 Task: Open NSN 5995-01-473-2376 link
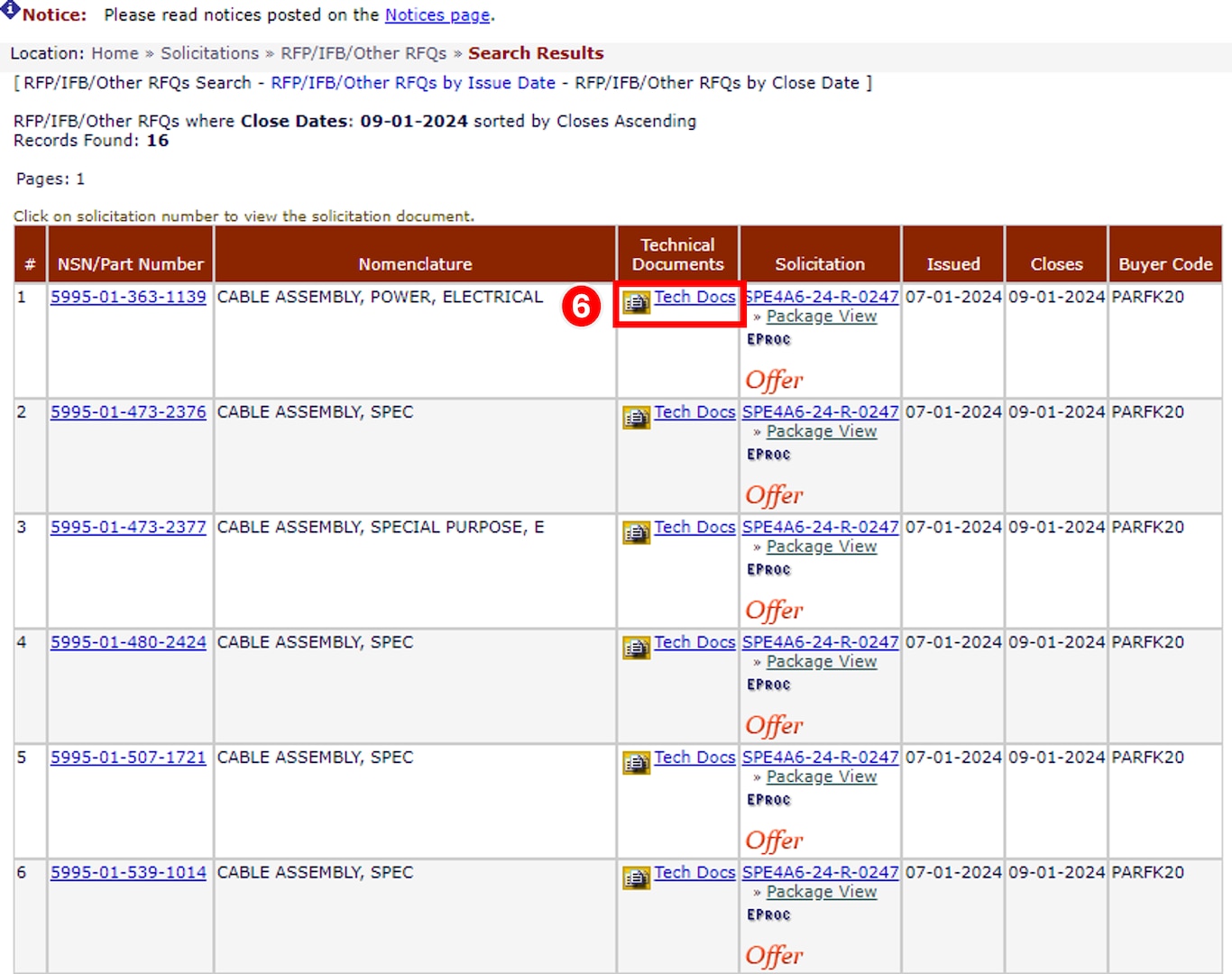128,412
